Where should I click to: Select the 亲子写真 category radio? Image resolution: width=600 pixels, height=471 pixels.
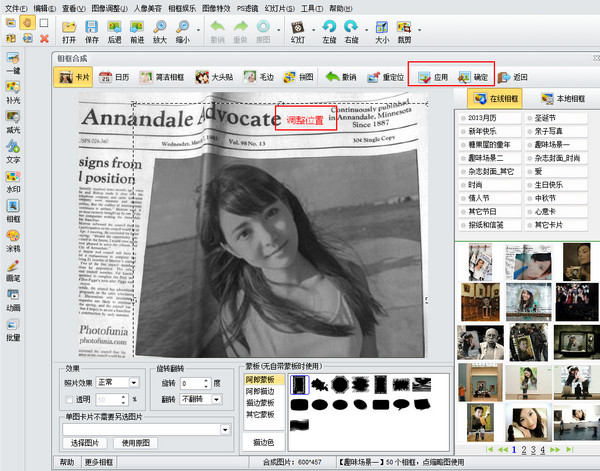click(x=530, y=132)
